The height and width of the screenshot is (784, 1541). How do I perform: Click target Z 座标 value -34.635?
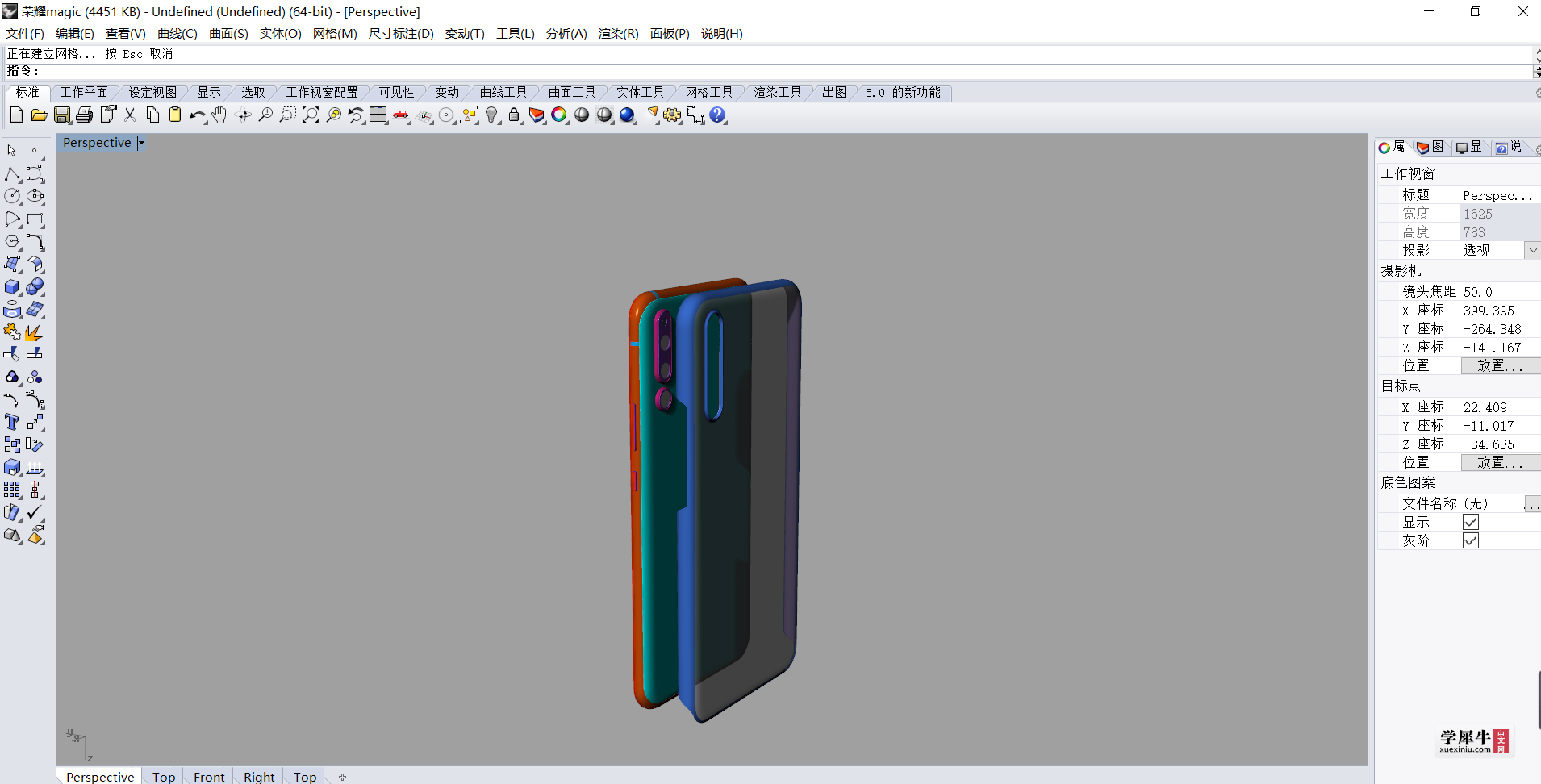coord(1501,444)
